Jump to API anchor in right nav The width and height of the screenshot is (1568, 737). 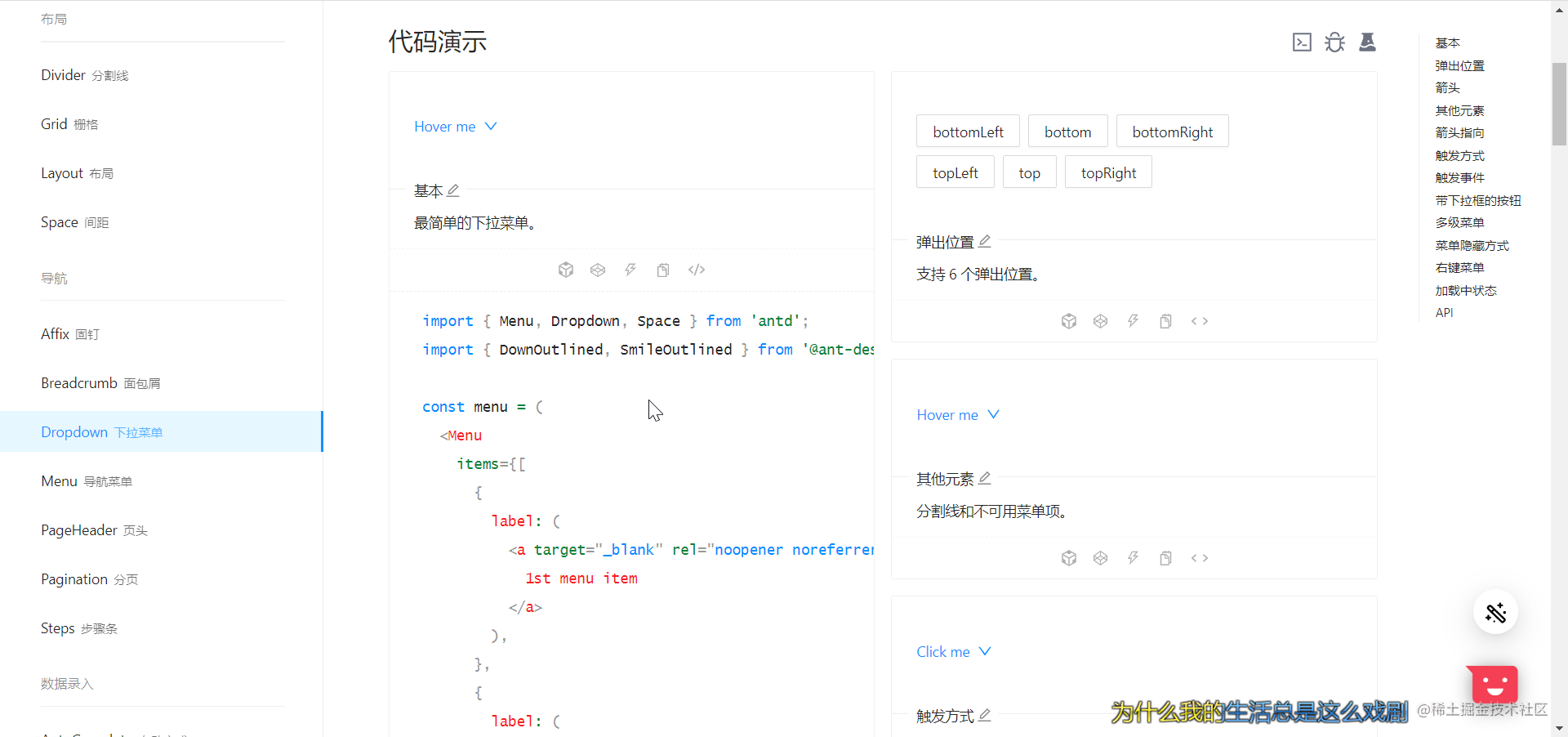pos(1444,313)
